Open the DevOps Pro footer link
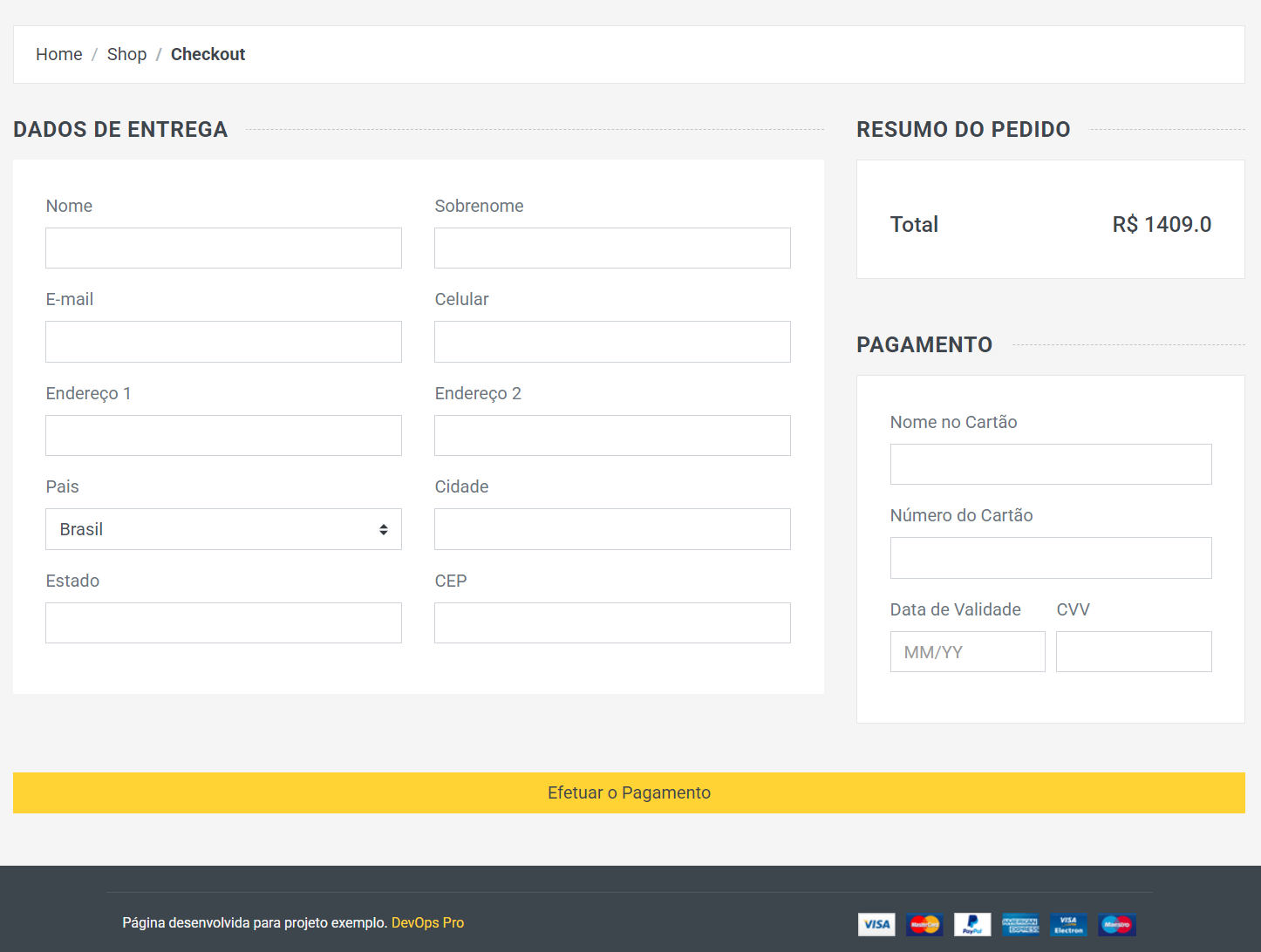 (427, 922)
